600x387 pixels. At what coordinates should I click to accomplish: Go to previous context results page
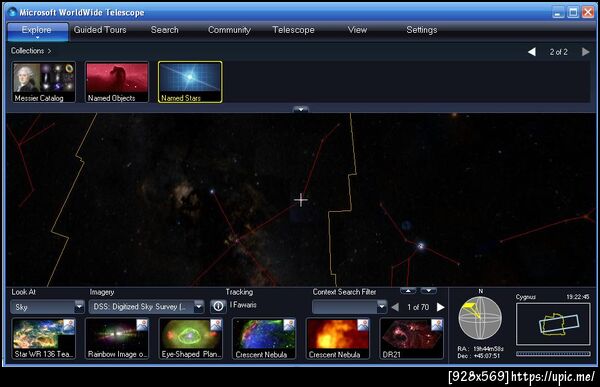(396, 307)
